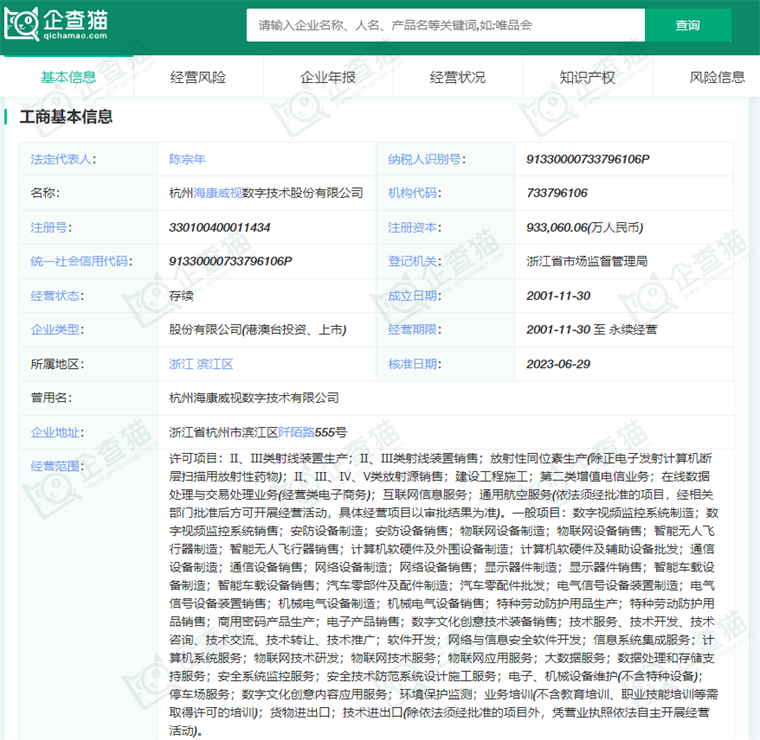Viewport: 760px width, 740px height.
Task: Click the 查询 search button
Action: pyautogui.click(x=688, y=25)
